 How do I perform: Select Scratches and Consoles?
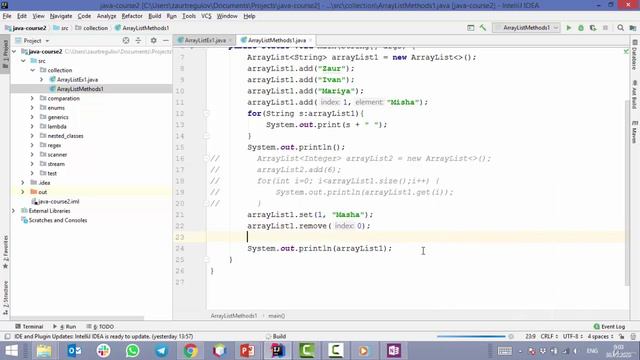58,220
